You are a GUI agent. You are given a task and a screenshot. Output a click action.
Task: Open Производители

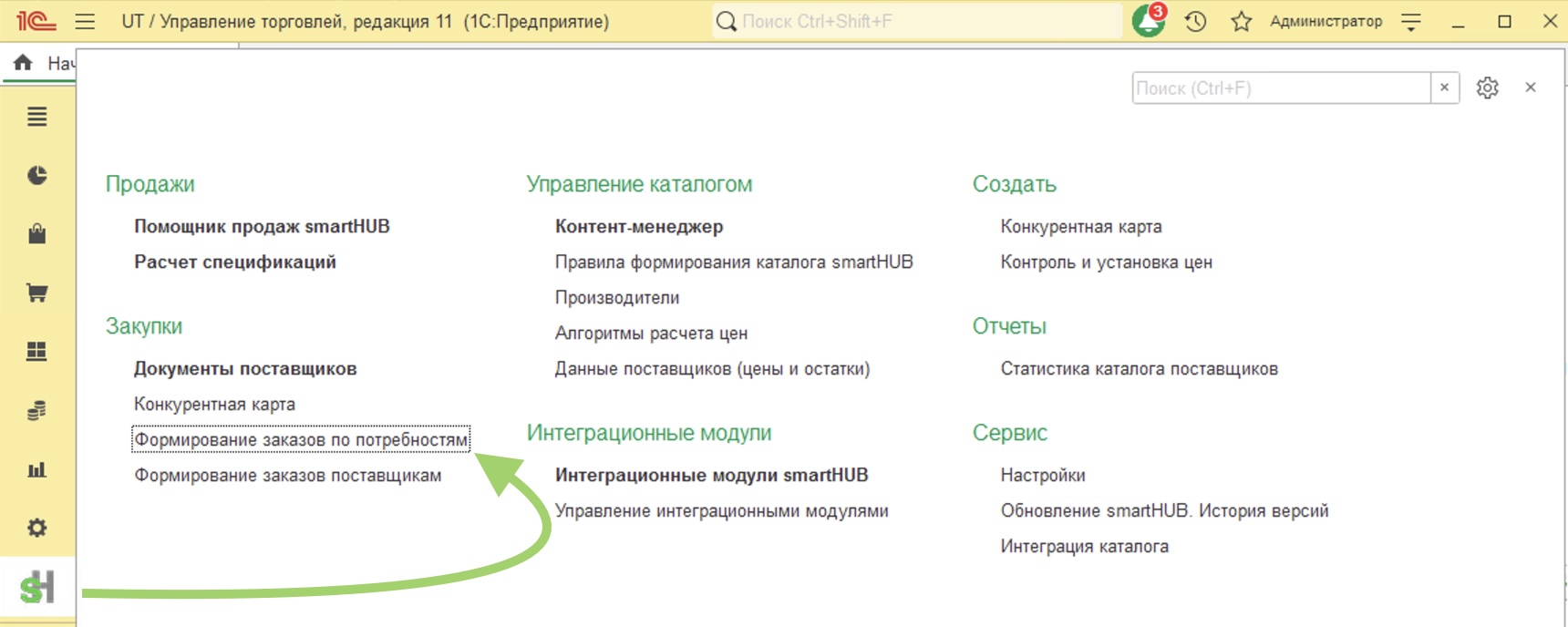click(617, 298)
